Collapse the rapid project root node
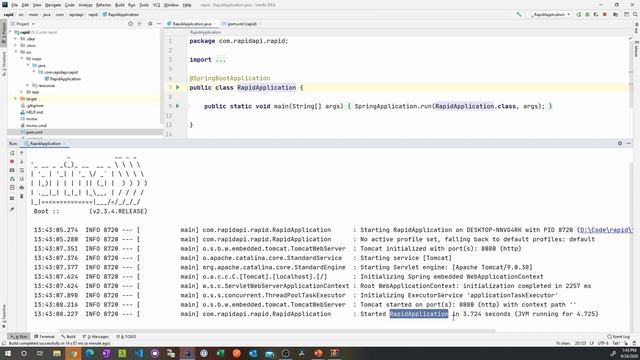Image resolution: width=640 pixels, height=360 pixels. (11, 32)
